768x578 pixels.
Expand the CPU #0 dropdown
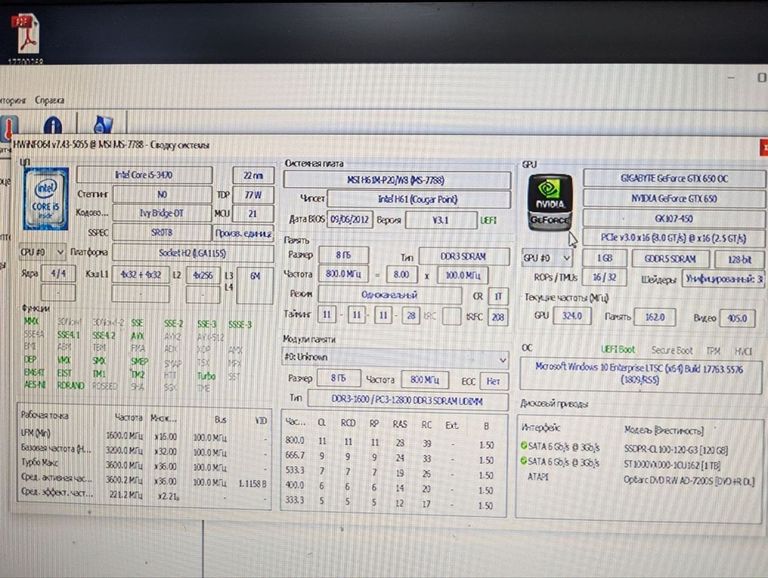(x=42, y=252)
